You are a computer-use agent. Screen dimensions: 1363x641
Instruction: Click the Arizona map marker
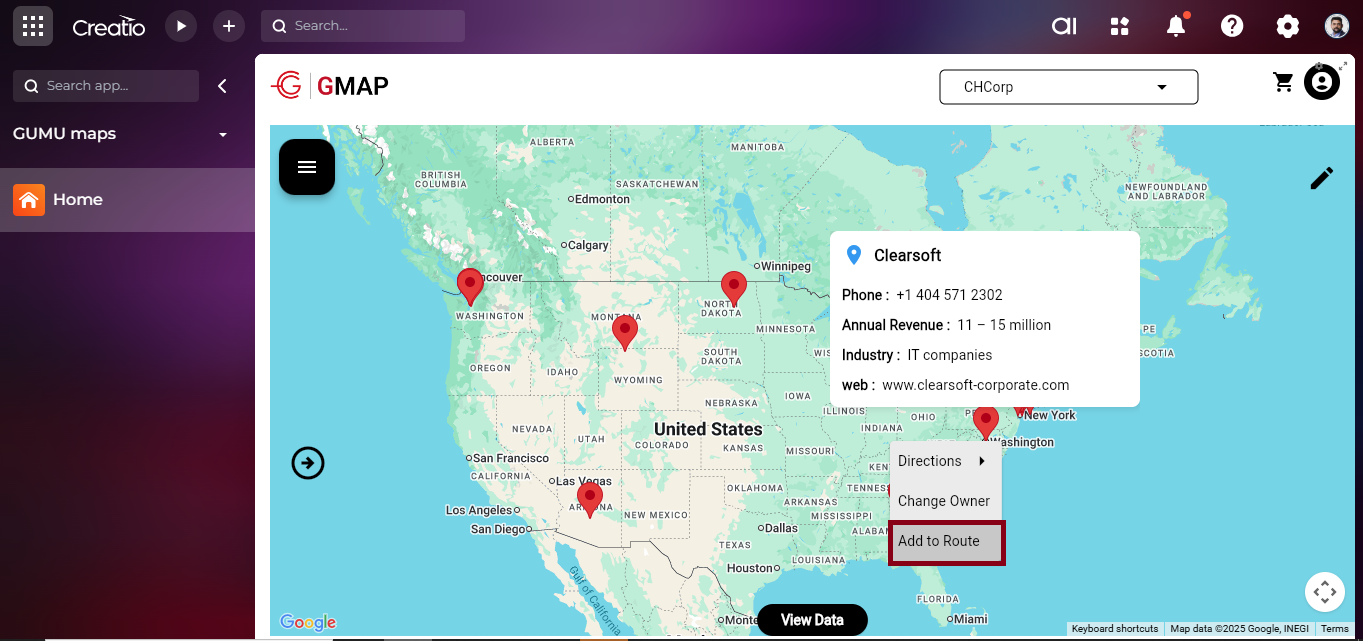click(x=590, y=498)
